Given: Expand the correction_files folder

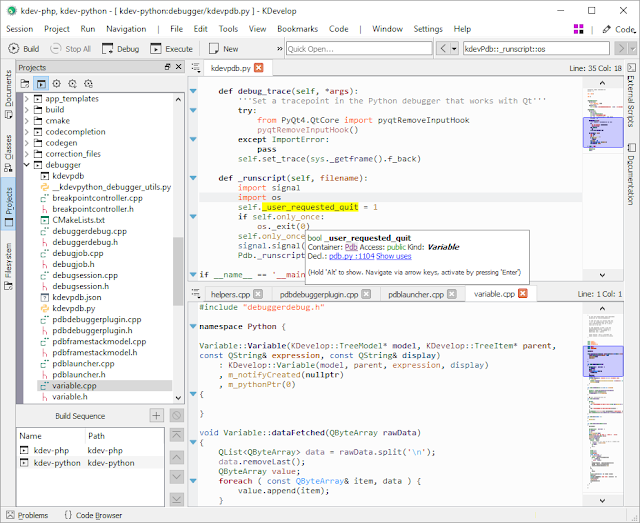Looking at the screenshot, I should (x=27, y=154).
